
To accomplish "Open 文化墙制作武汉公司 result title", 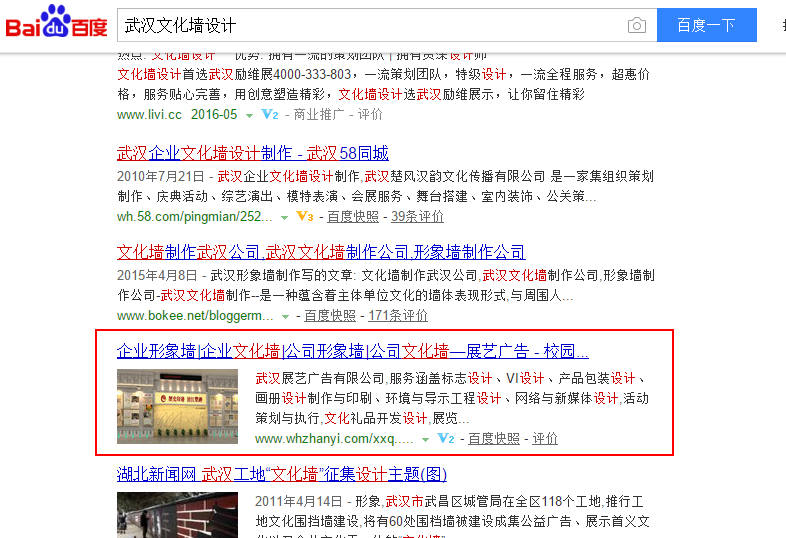I will (x=321, y=252).
